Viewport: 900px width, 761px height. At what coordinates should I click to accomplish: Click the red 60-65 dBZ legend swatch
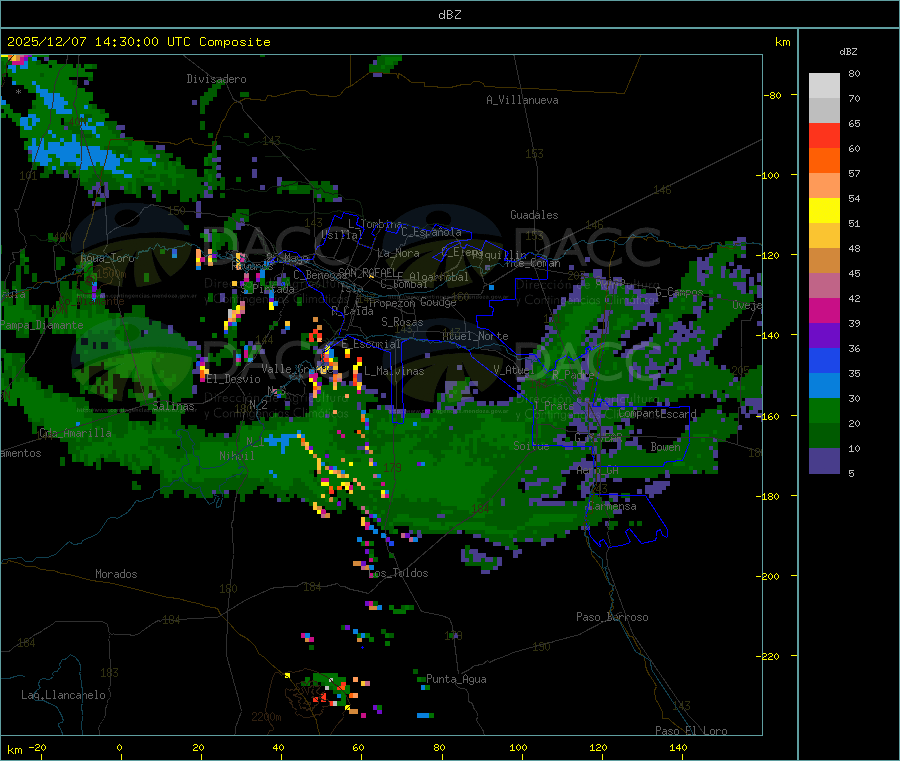[824, 135]
